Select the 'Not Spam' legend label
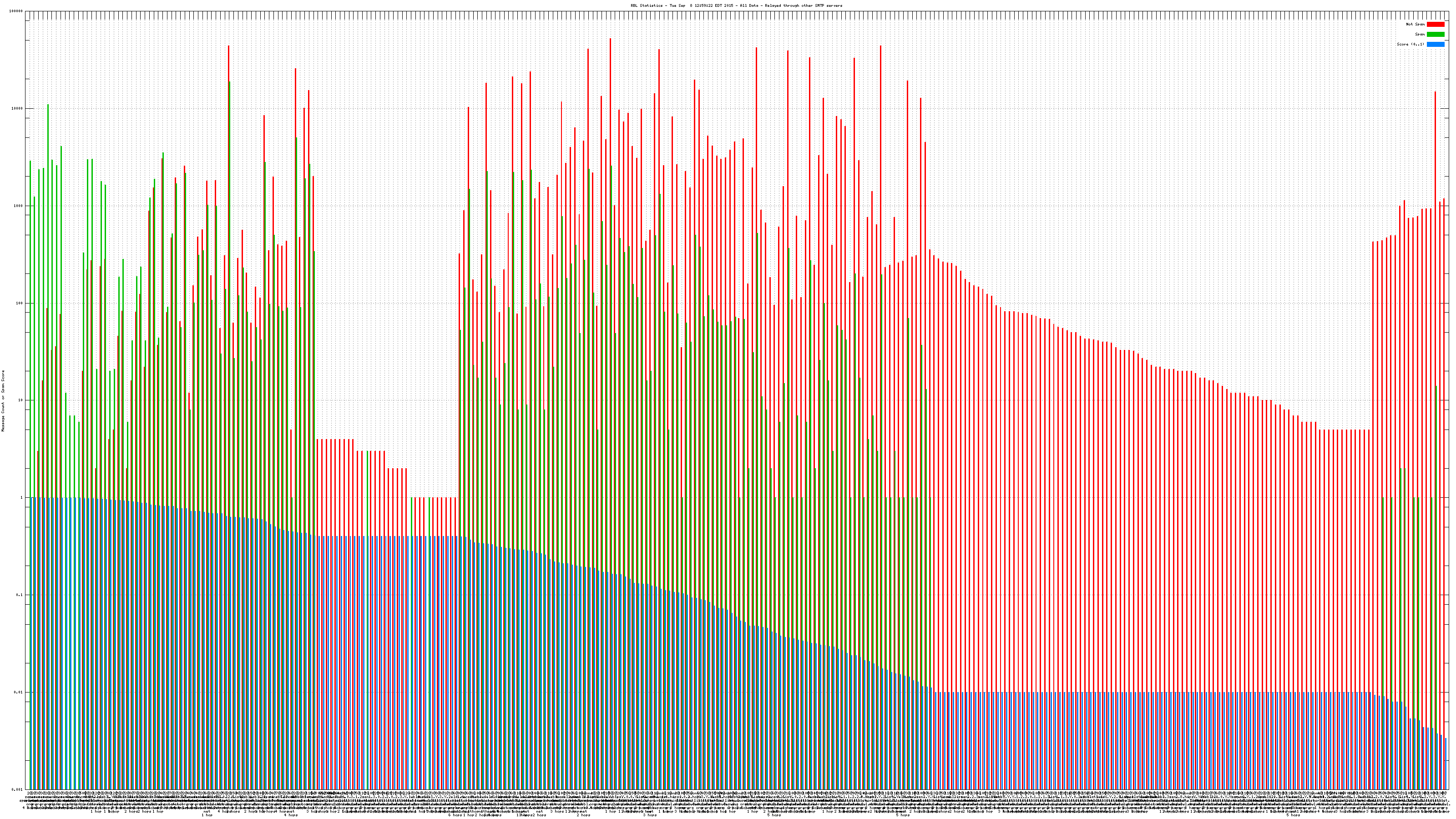Image resolution: width=1456 pixels, height=819 pixels. click(1416, 24)
